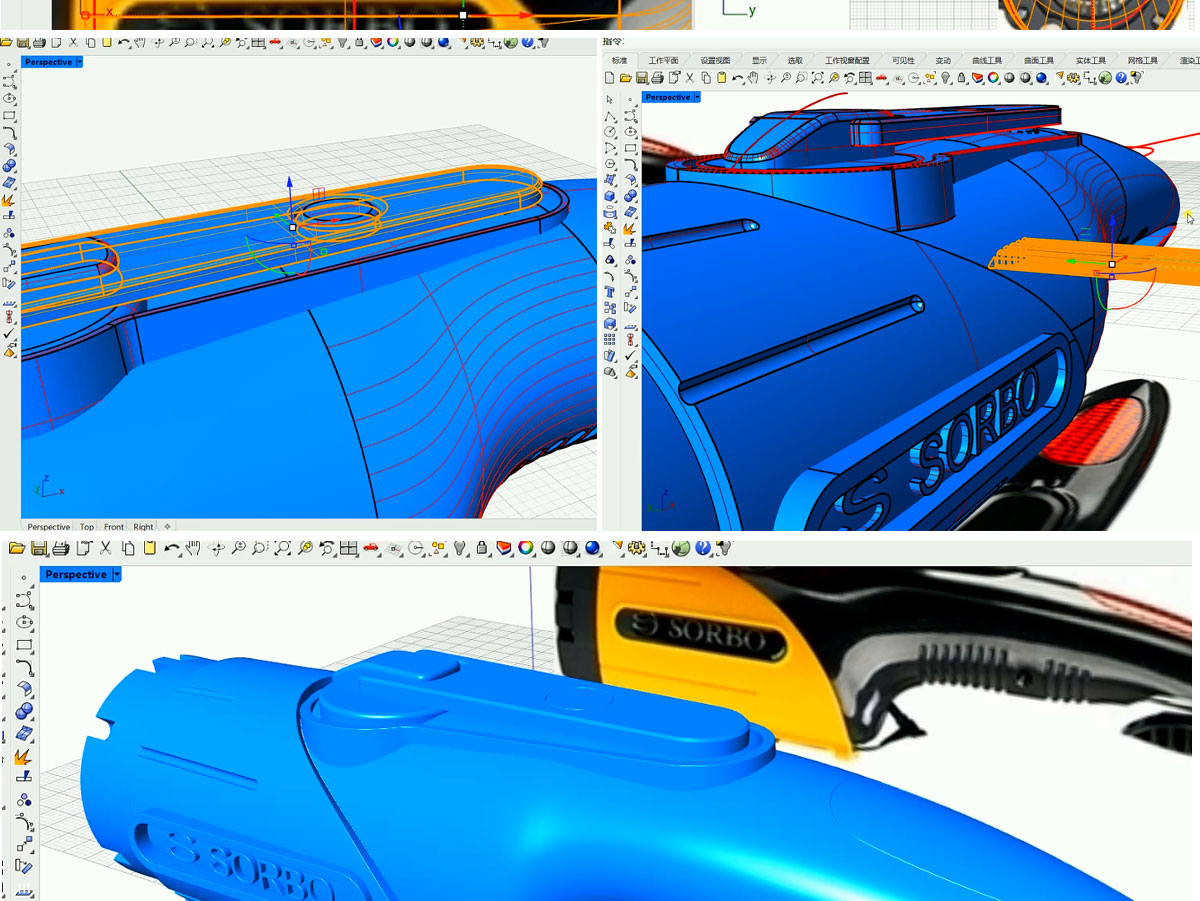The height and width of the screenshot is (901, 1200).
Task: Add a viewport tab with the plus icon
Action: (167, 526)
